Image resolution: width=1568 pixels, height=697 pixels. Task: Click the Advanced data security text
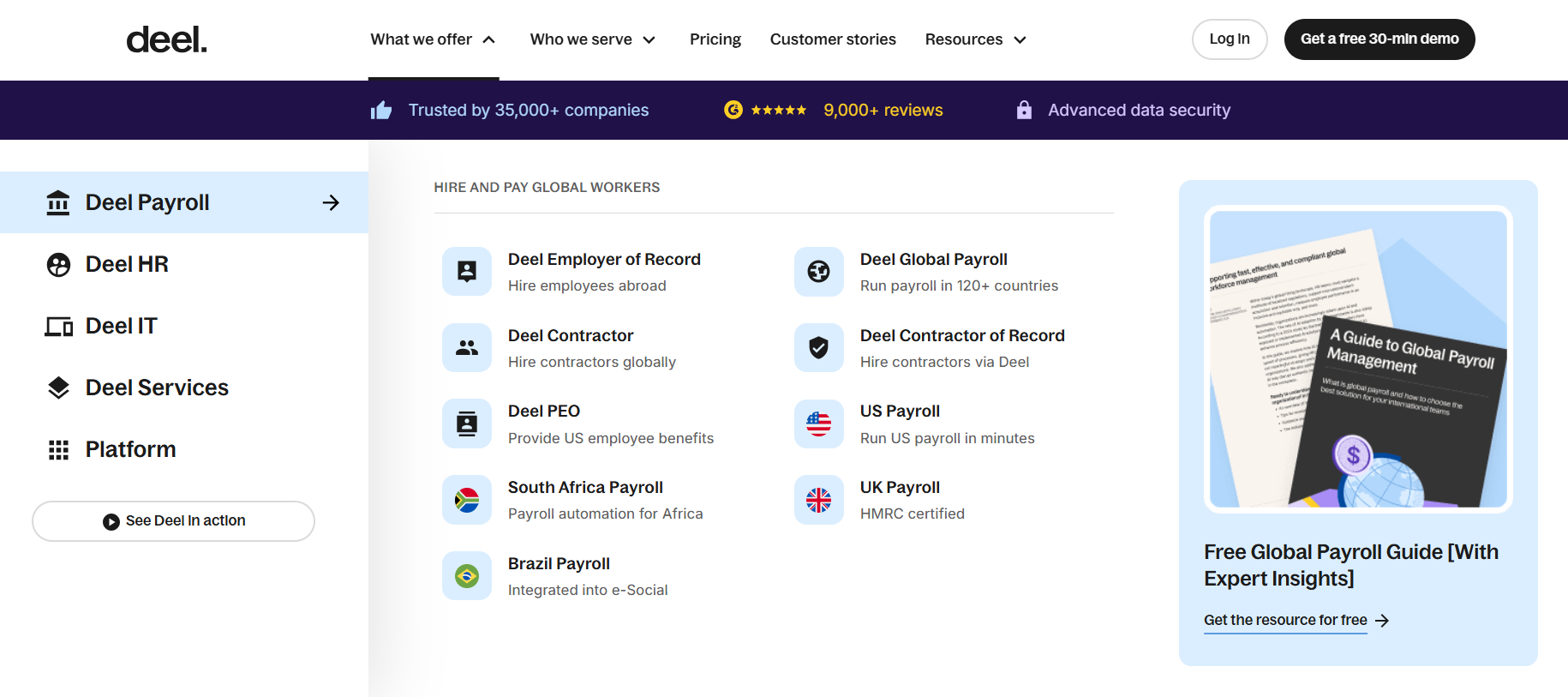(x=1140, y=110)
